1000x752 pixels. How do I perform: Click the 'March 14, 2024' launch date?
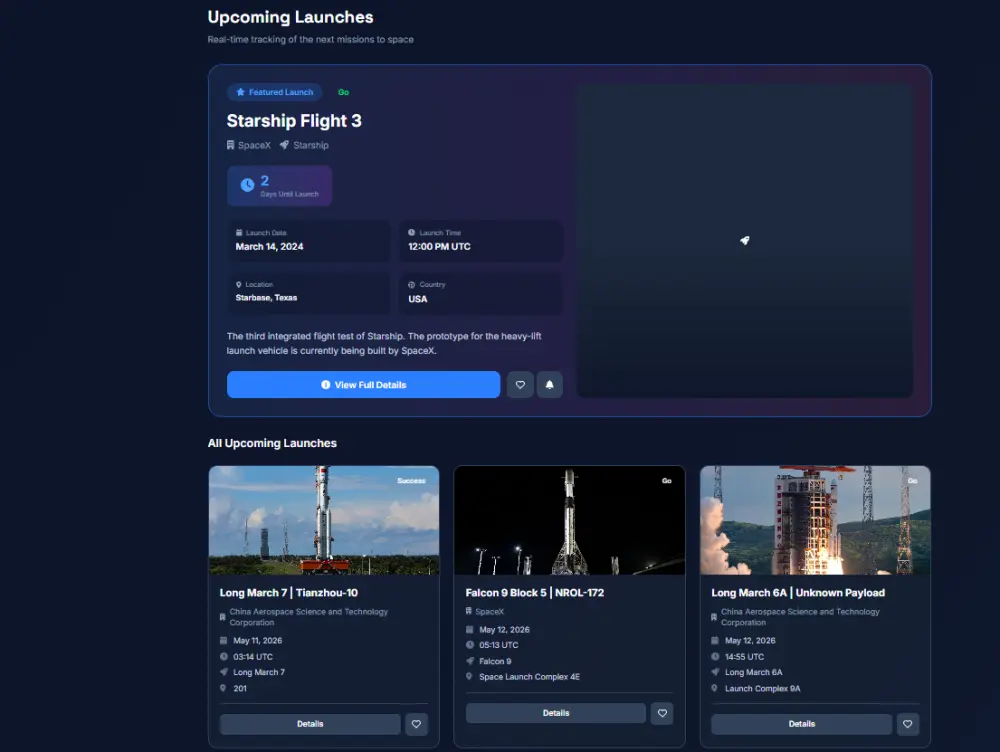[x=269, y=247]
